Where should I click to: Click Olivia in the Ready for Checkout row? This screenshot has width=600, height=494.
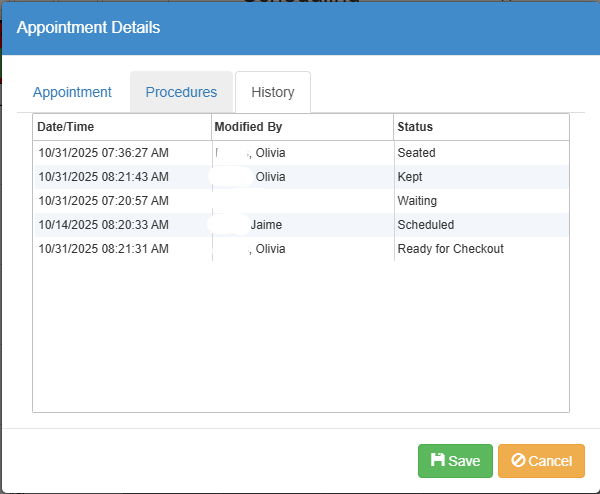coord(270,249)
